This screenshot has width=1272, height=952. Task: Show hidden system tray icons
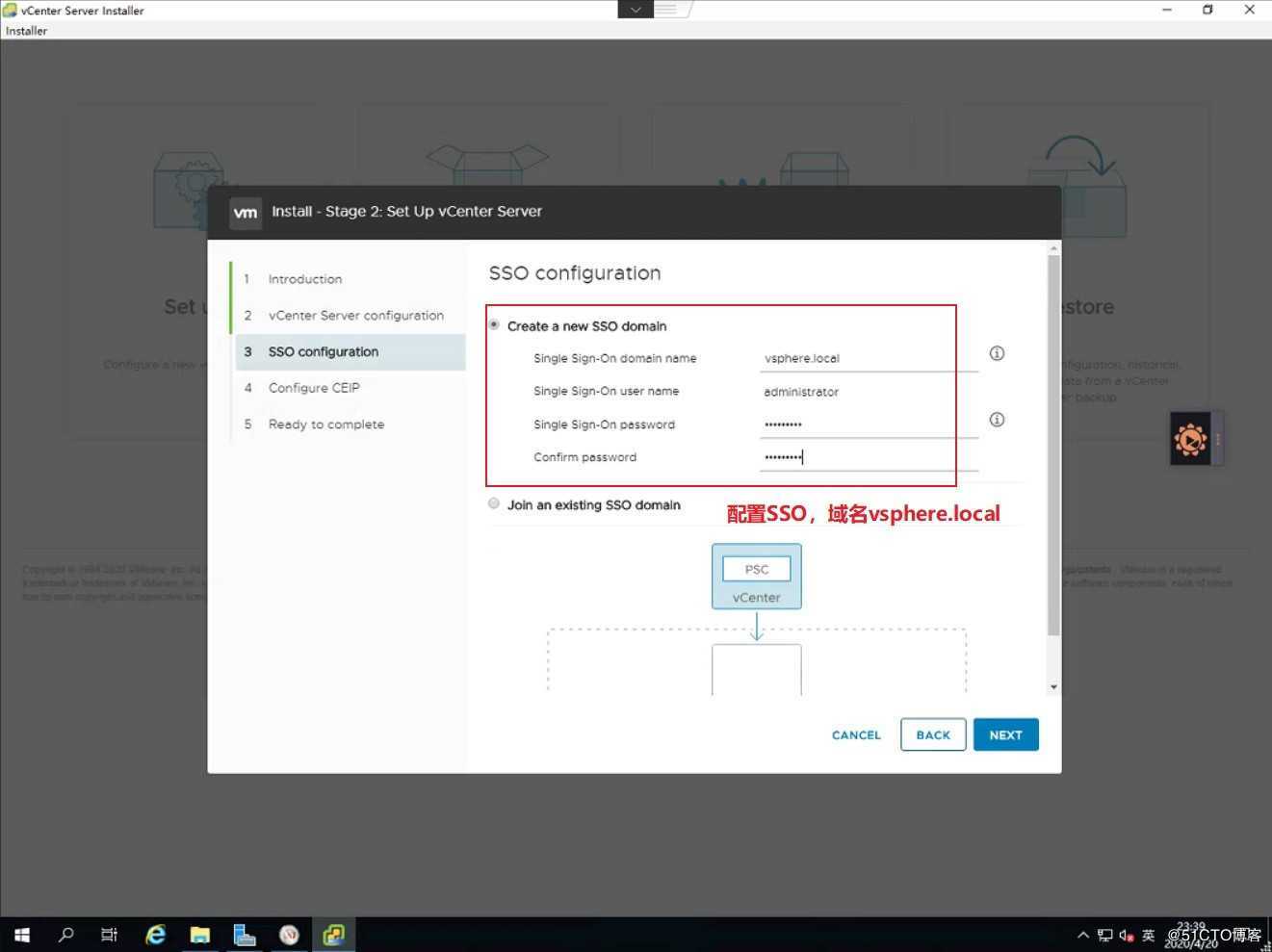click(x=1083, y=936)
